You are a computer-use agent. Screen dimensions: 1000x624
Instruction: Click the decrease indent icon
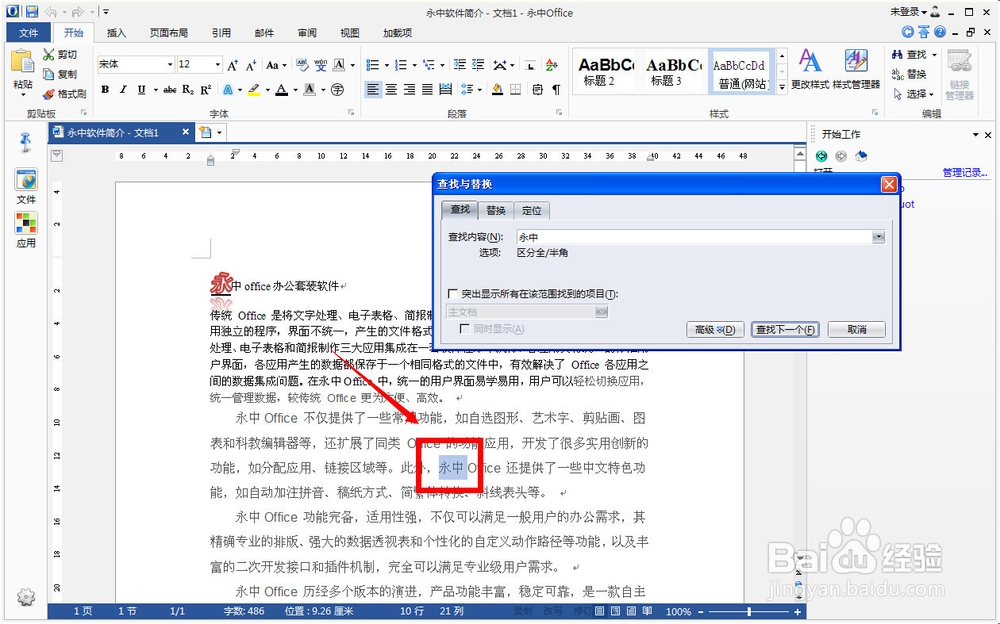460,64
